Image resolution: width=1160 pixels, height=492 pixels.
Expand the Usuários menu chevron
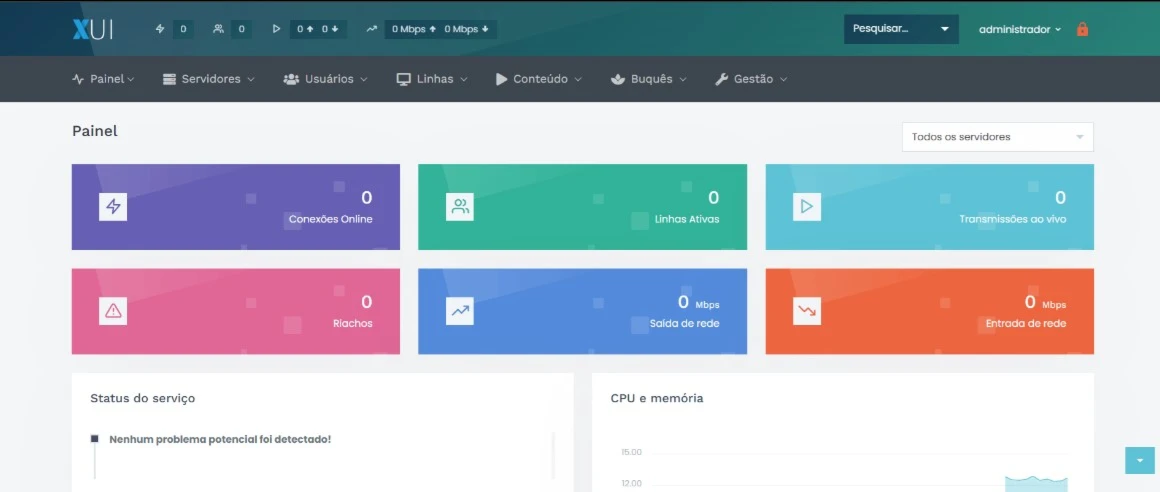tap(364, 79)
